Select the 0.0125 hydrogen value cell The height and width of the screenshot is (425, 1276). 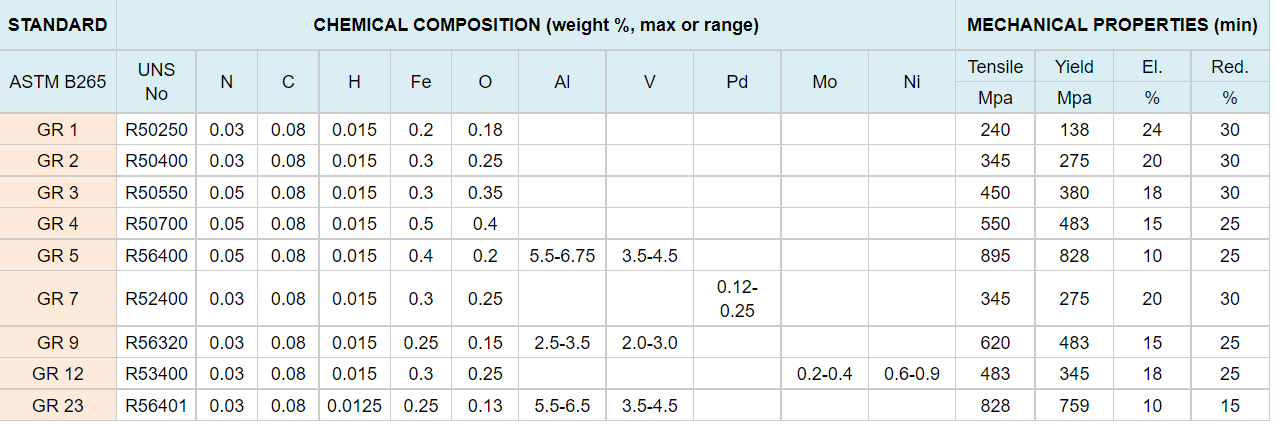[355, 406]
